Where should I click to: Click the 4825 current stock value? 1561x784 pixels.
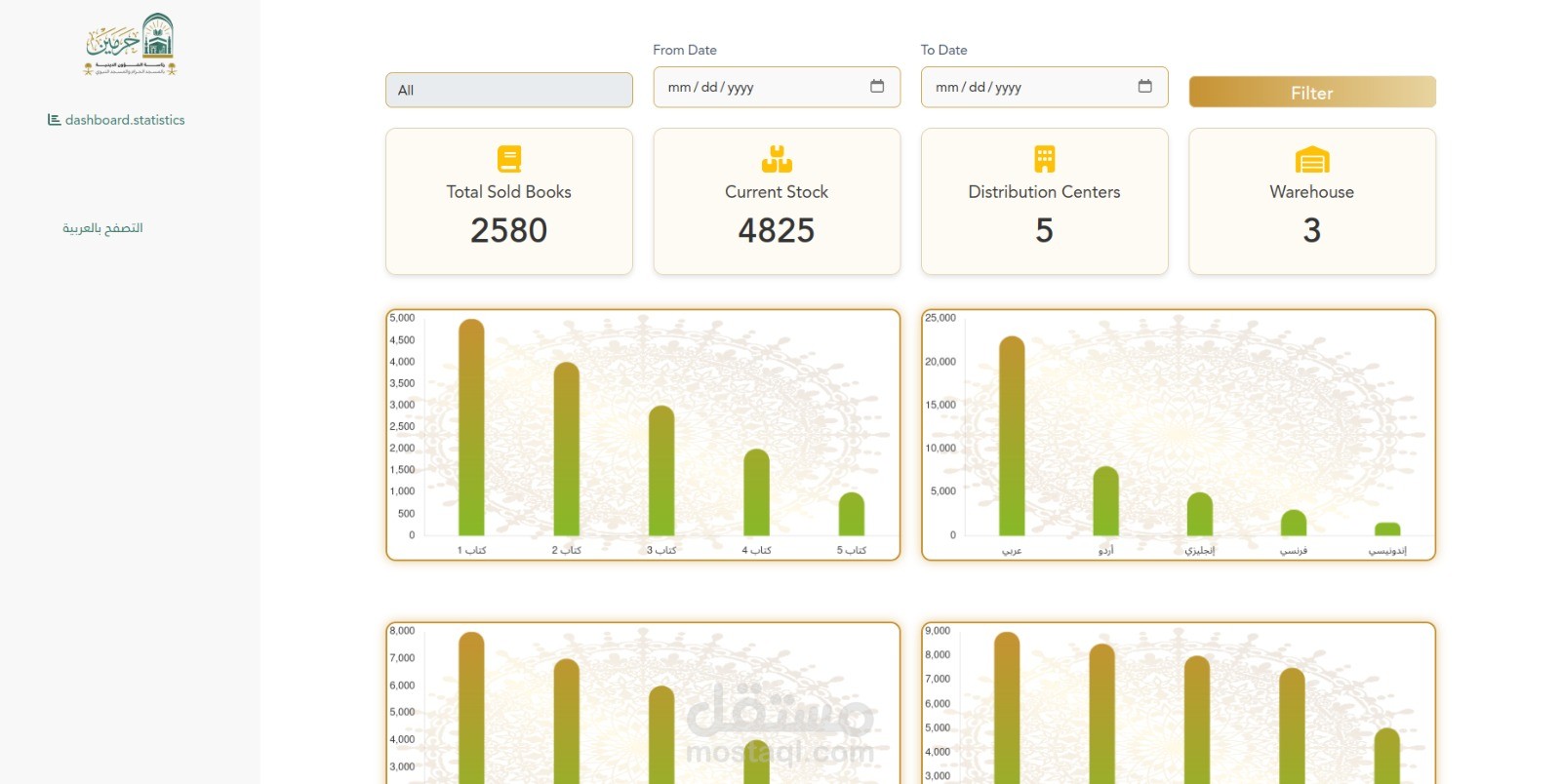point(776,230)
